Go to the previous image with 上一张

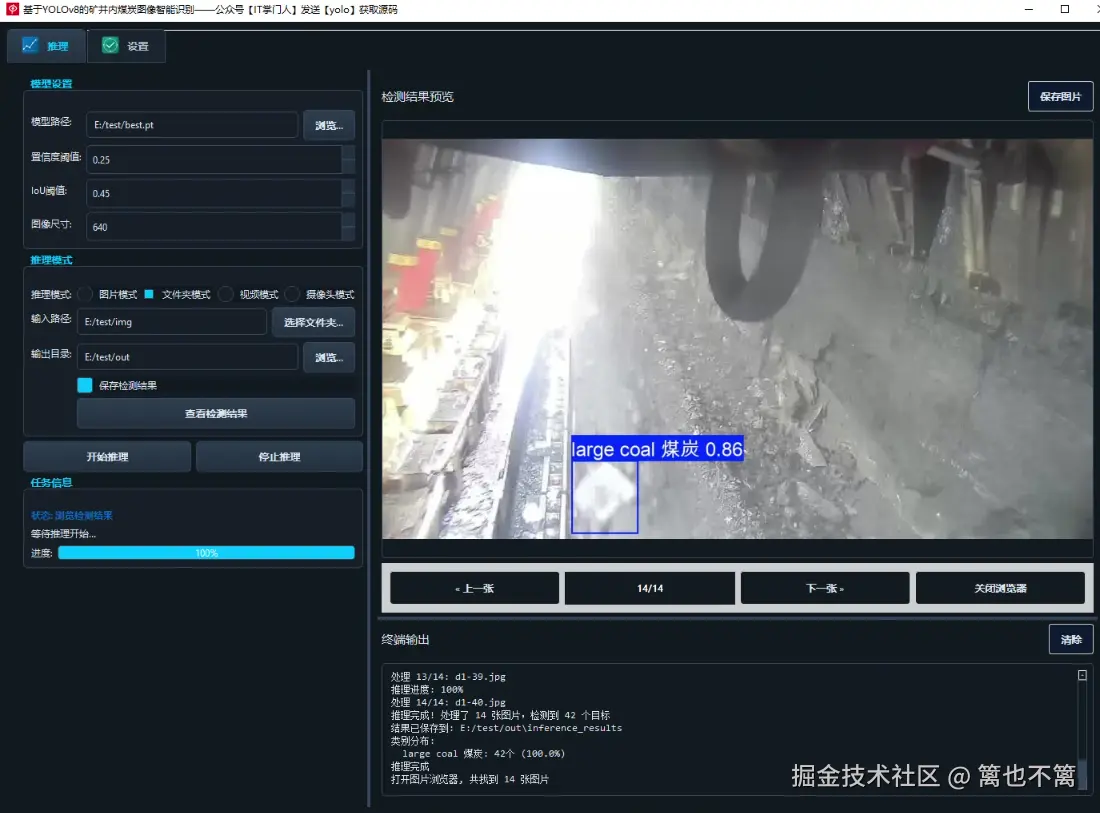pyautogui.click(x=474, y=589)
